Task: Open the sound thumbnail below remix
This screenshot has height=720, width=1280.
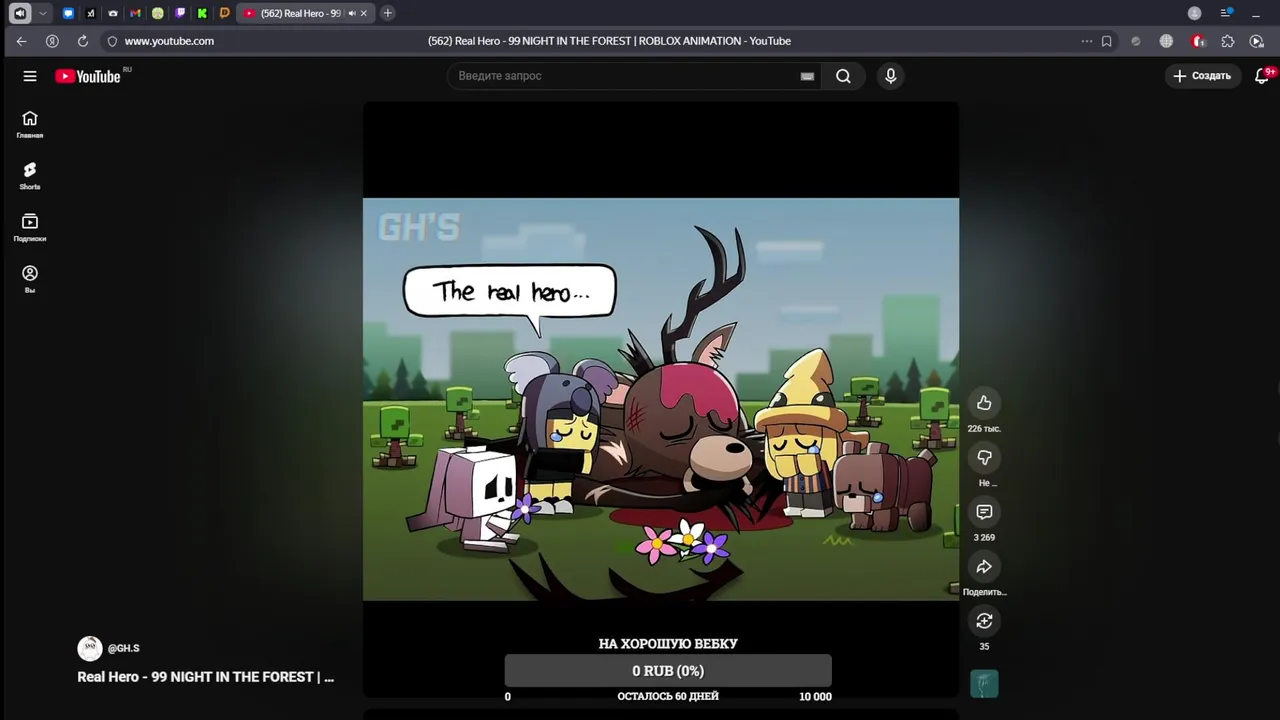Action: (984, 684)
